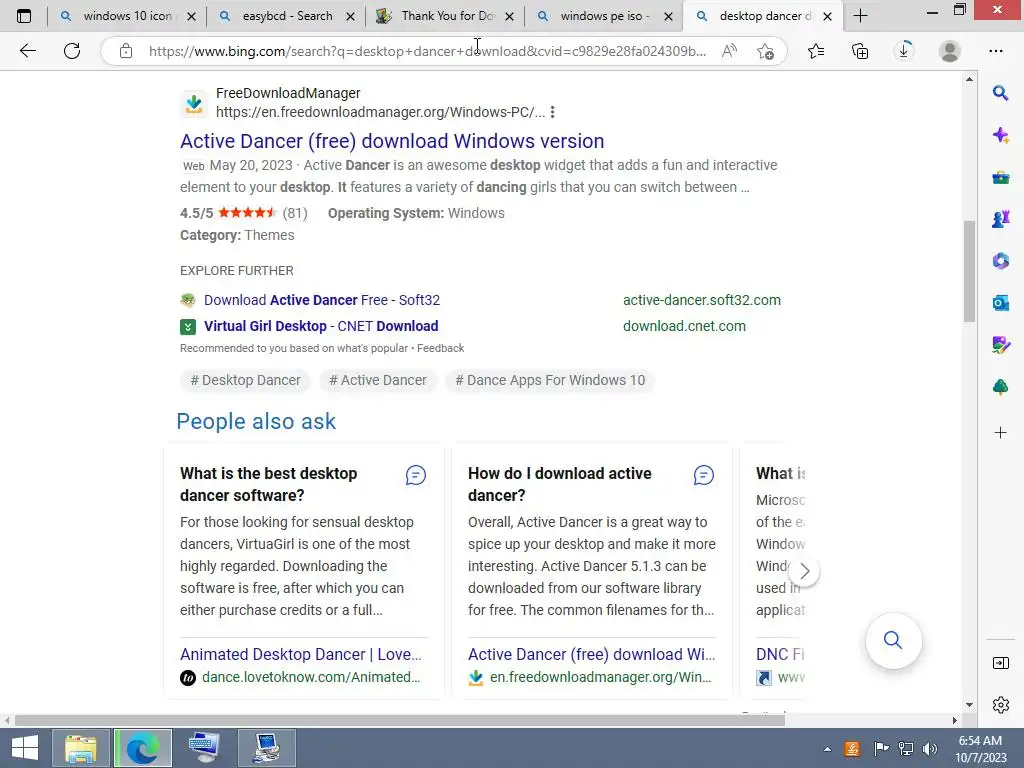
Task: Open Virtual Girl Desktop - CNET Download link
Action: [x=321, y=326]
